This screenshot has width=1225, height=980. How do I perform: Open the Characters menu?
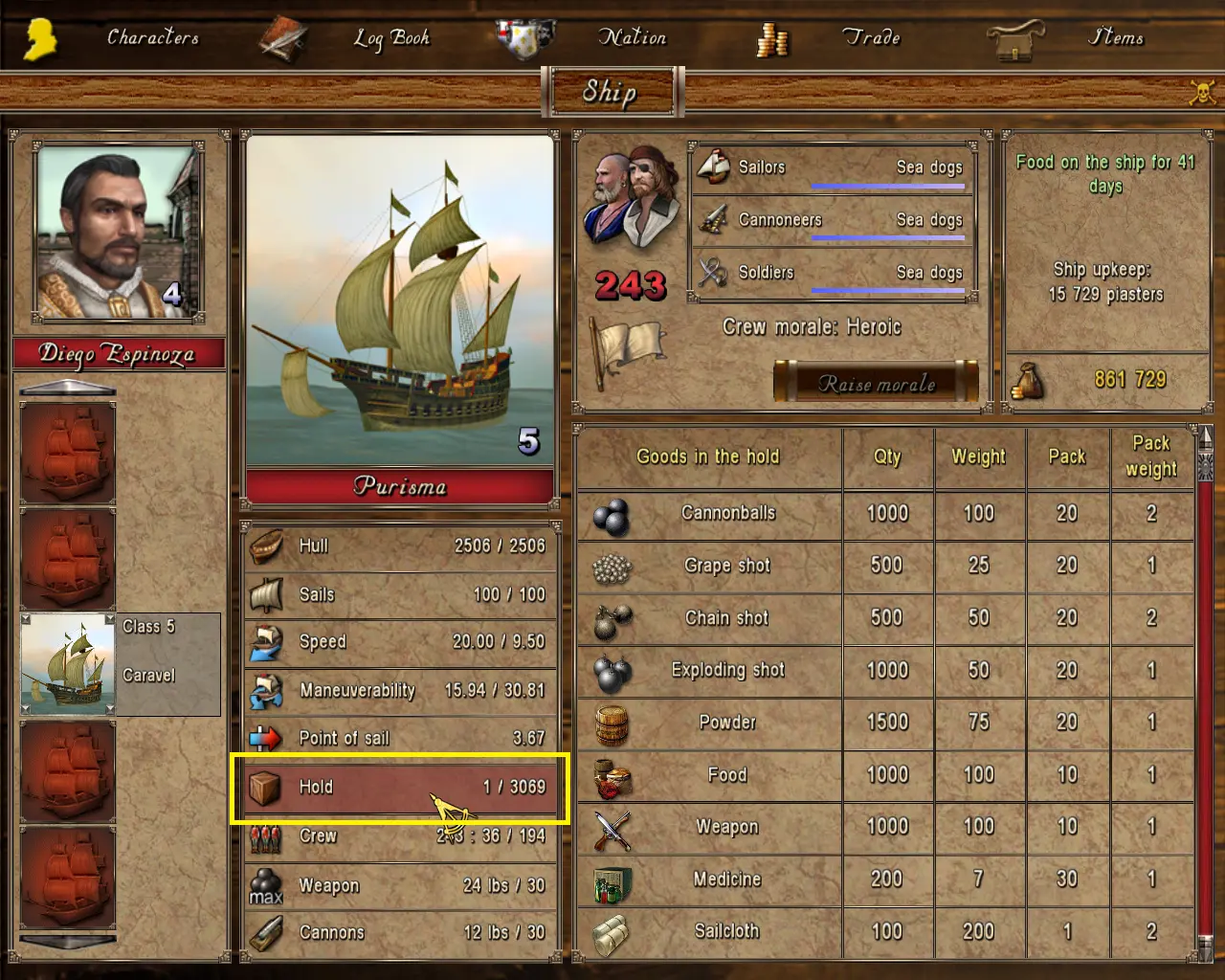[x=153, y=37]
